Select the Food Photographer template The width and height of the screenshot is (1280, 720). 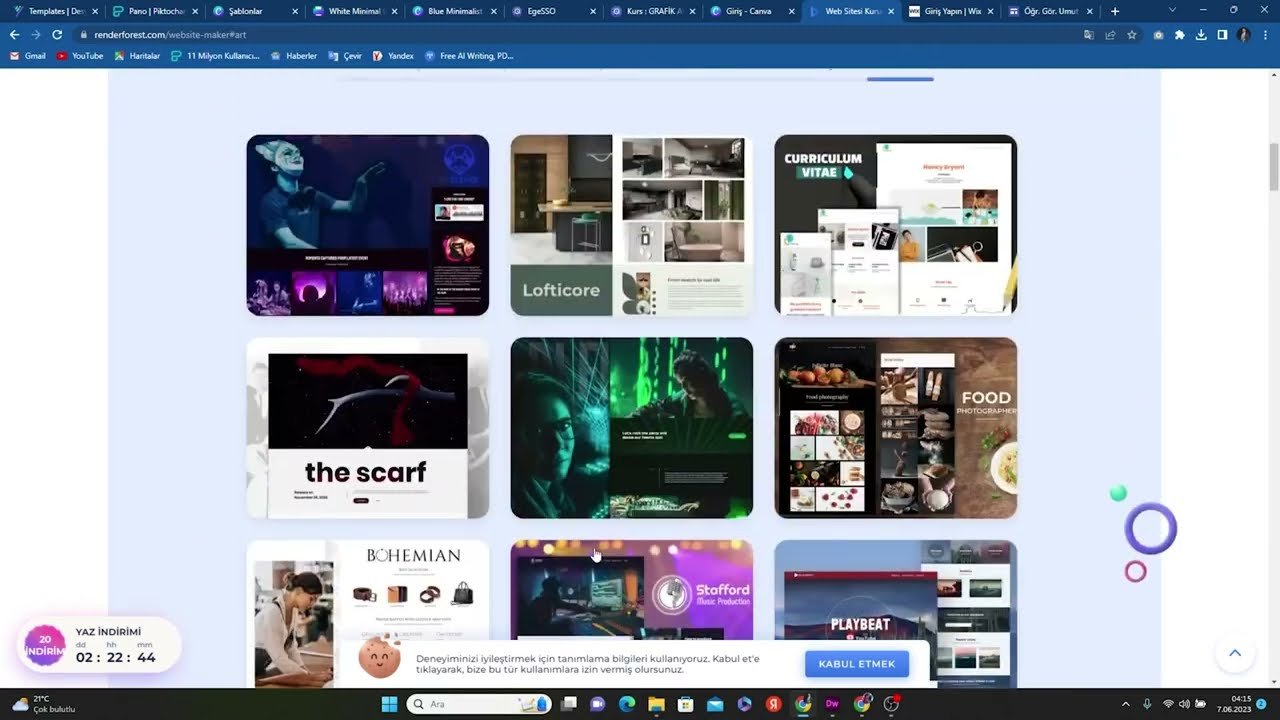pyautogui.click(x=896, y=428)
